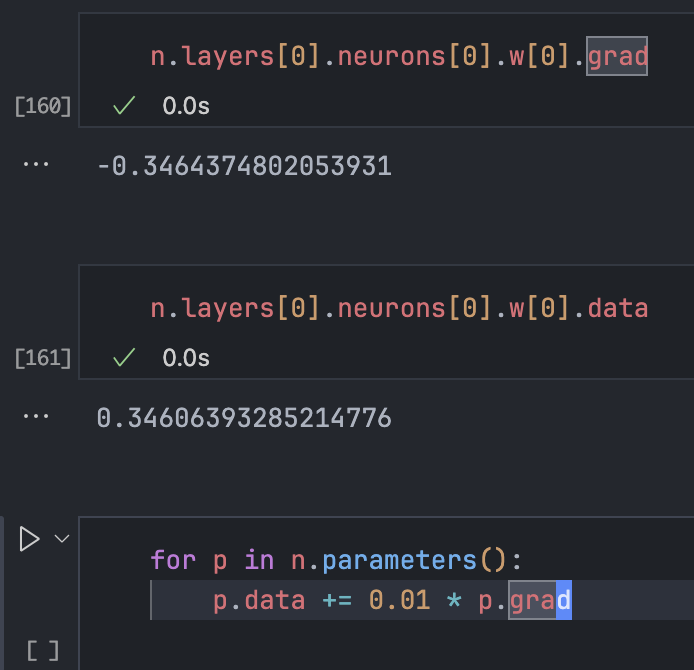Image resolution: width=694 pixels, height=670 pixels.
Task: Click the 0.01 learning rate number
Action: click(x=400, y=601)
